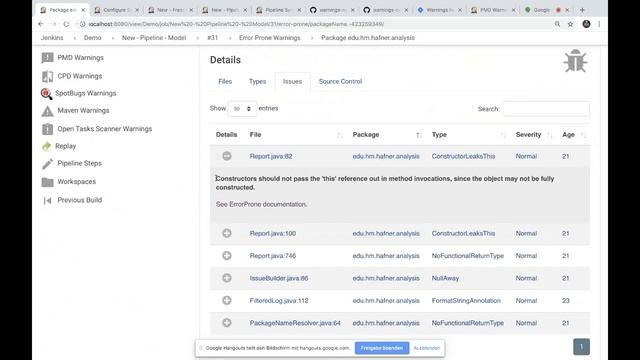This screenshot has width=640, height=360.
Task: Focus the table Search field
Action: click(x=546, y=109)
